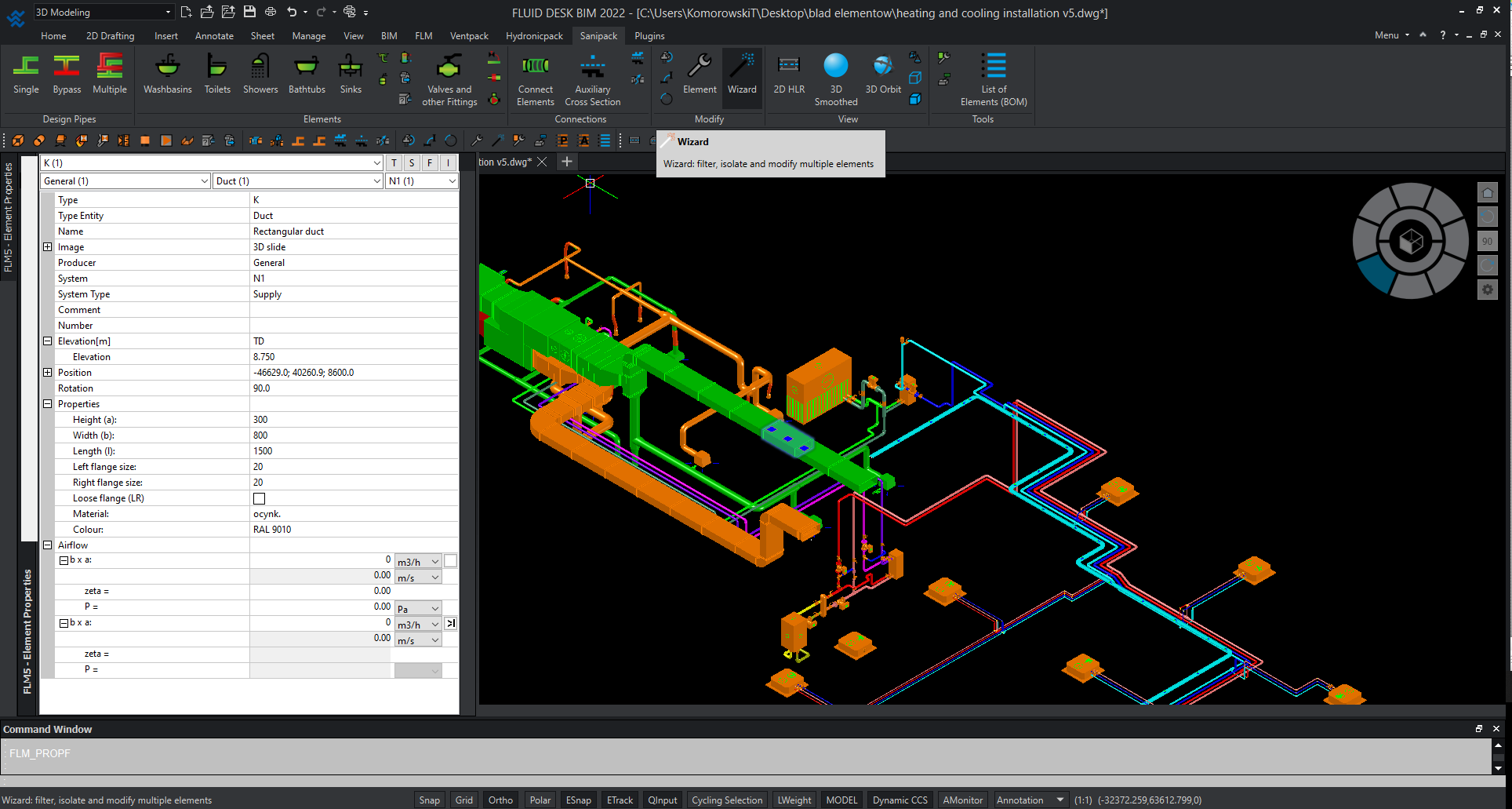Expand the Position row
The width and height of the screenshot is (1512, 809).
click(48, 373)
